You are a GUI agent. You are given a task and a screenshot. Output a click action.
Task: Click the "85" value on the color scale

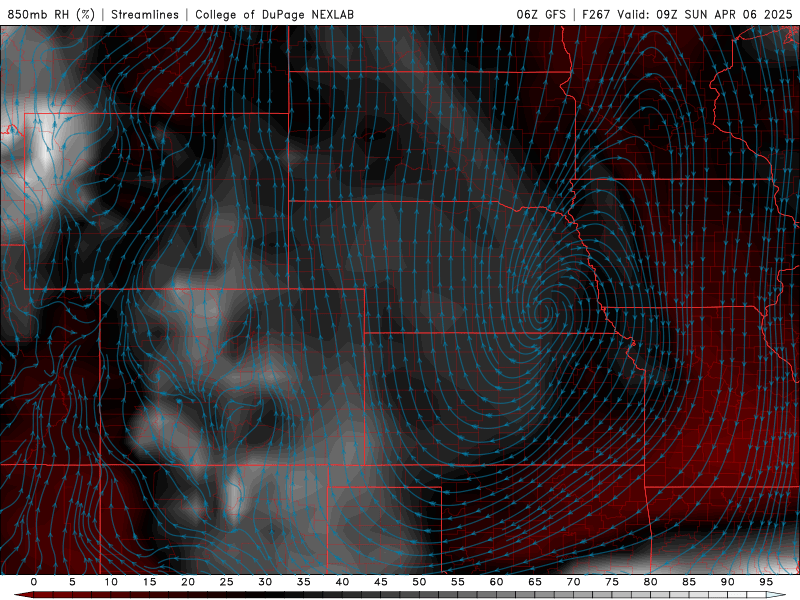(x=689, y=582)
